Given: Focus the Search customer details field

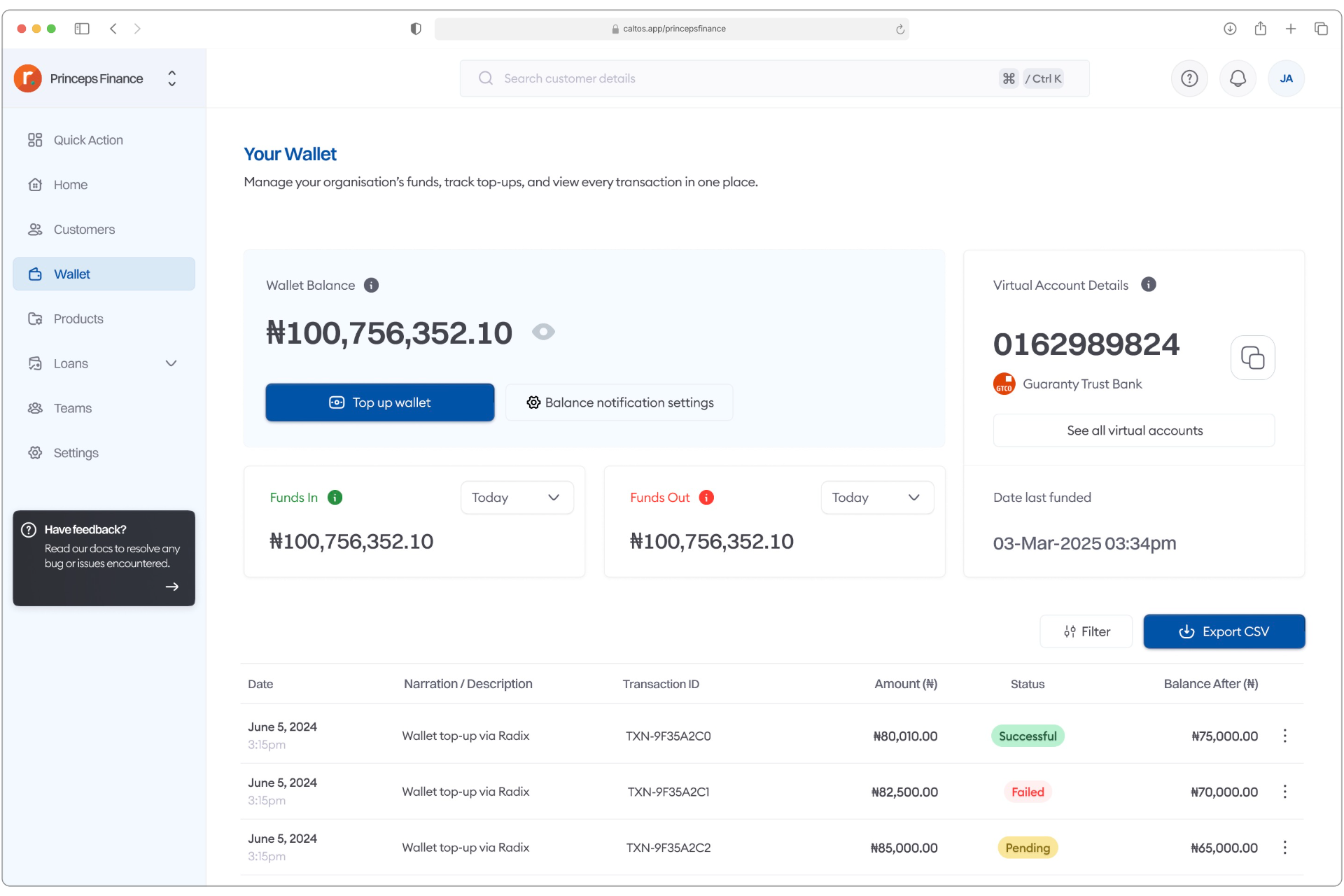Looking at the screenshot, I should [x=742, y=78].
